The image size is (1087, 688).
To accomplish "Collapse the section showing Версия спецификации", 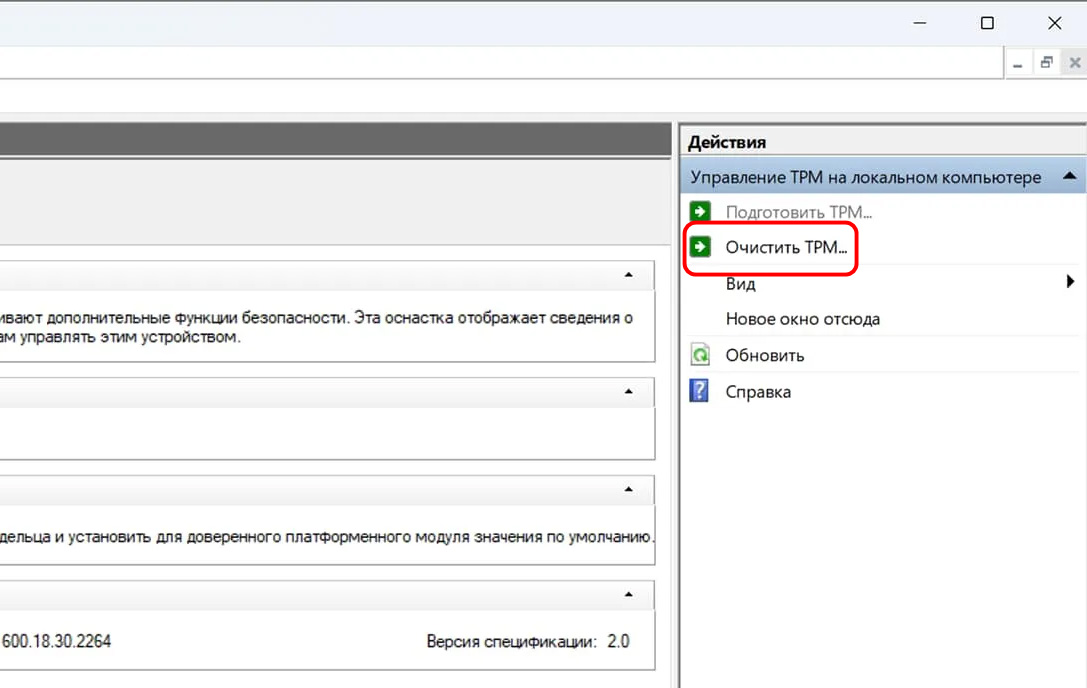I will coord(628,594).
